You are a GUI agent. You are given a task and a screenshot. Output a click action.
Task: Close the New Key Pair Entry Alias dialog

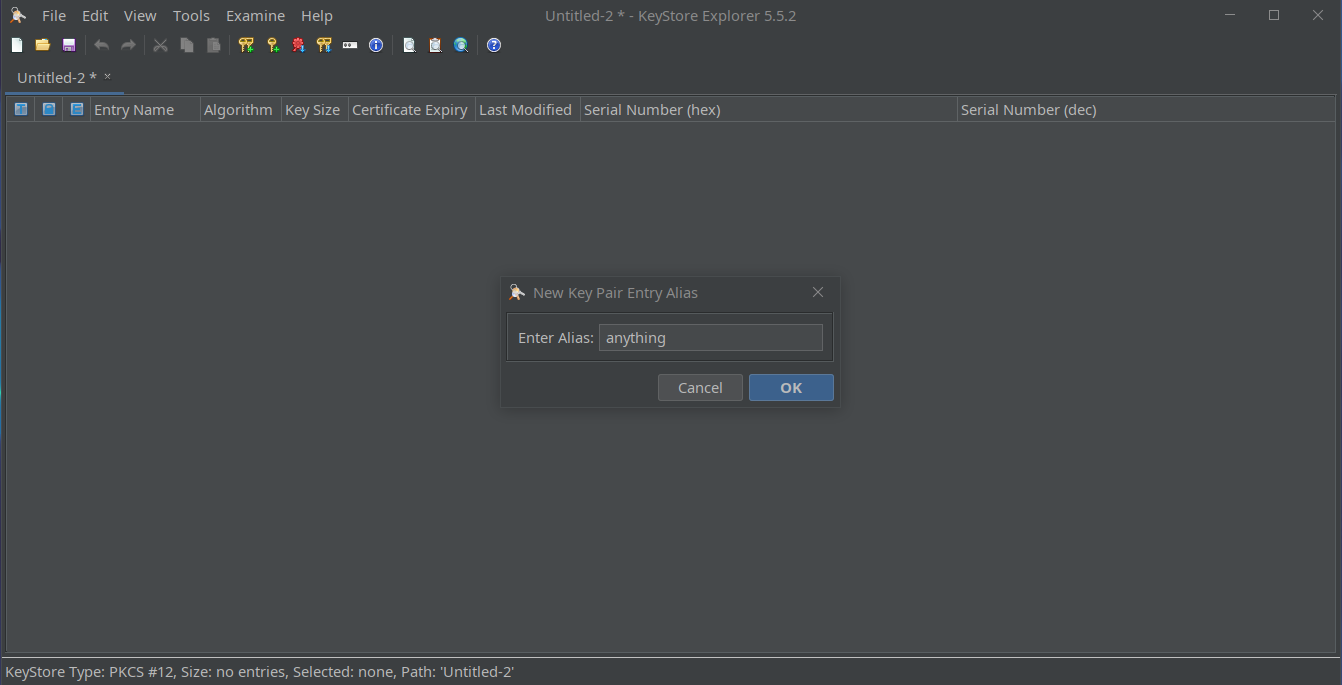point(818,292)
